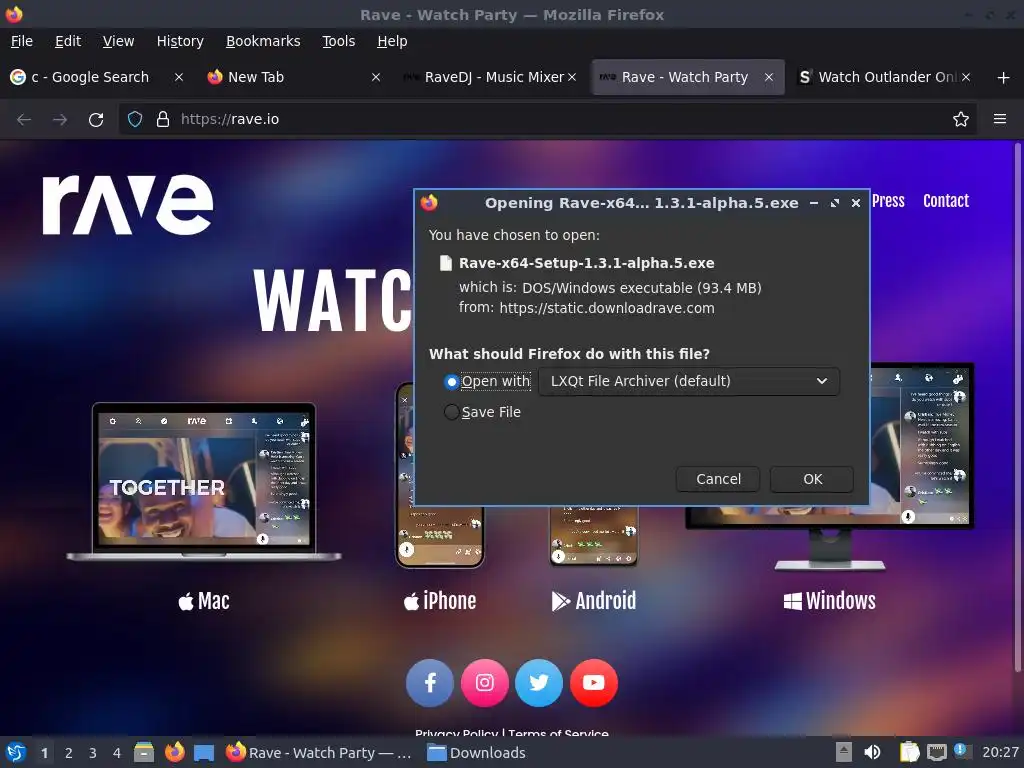Click the iPhone download link
The height and width of the screenshot is (768, 1024).
[x=440, y=601]
